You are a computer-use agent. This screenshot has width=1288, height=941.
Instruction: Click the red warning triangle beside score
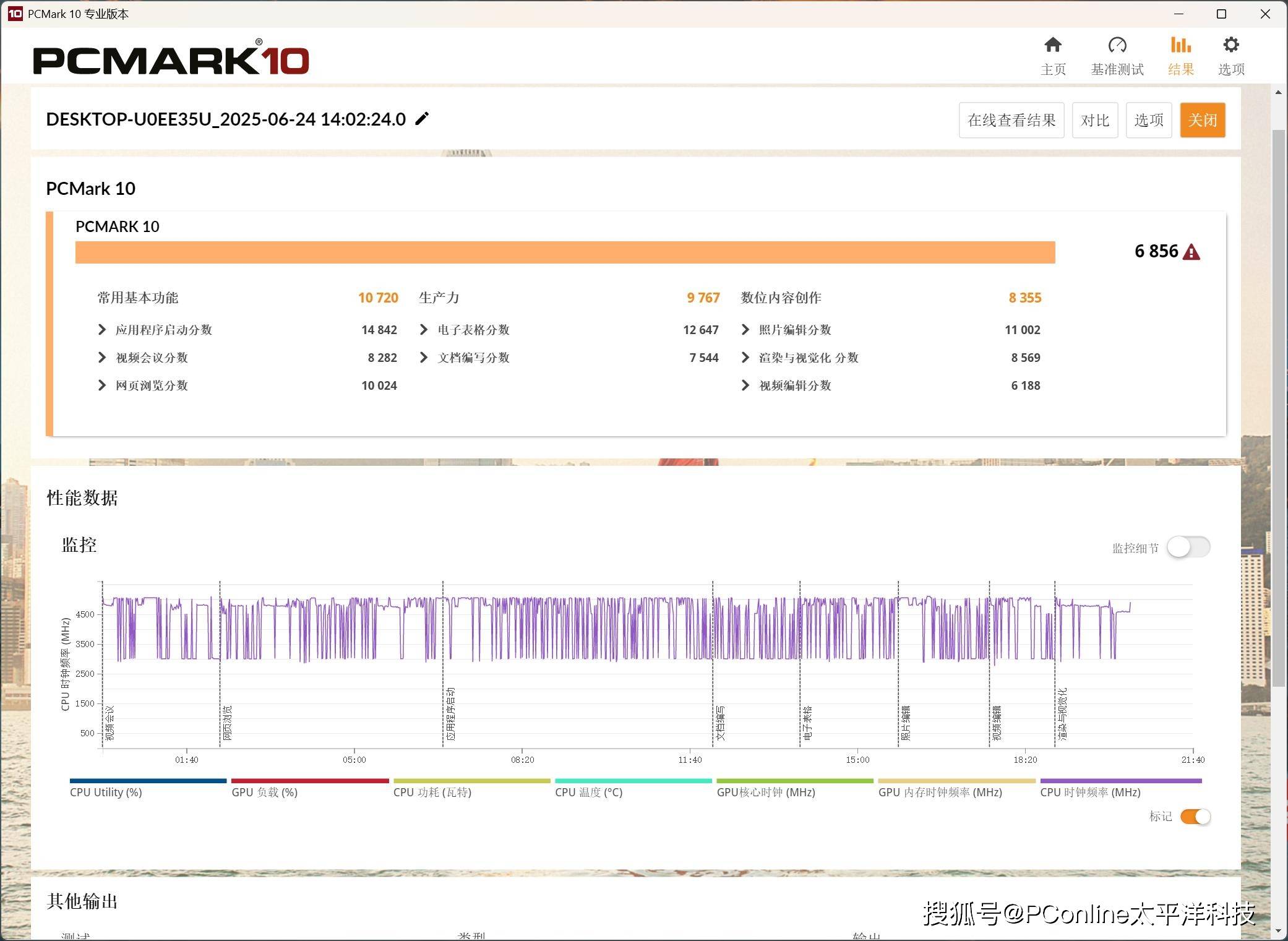coord(1191,252)
